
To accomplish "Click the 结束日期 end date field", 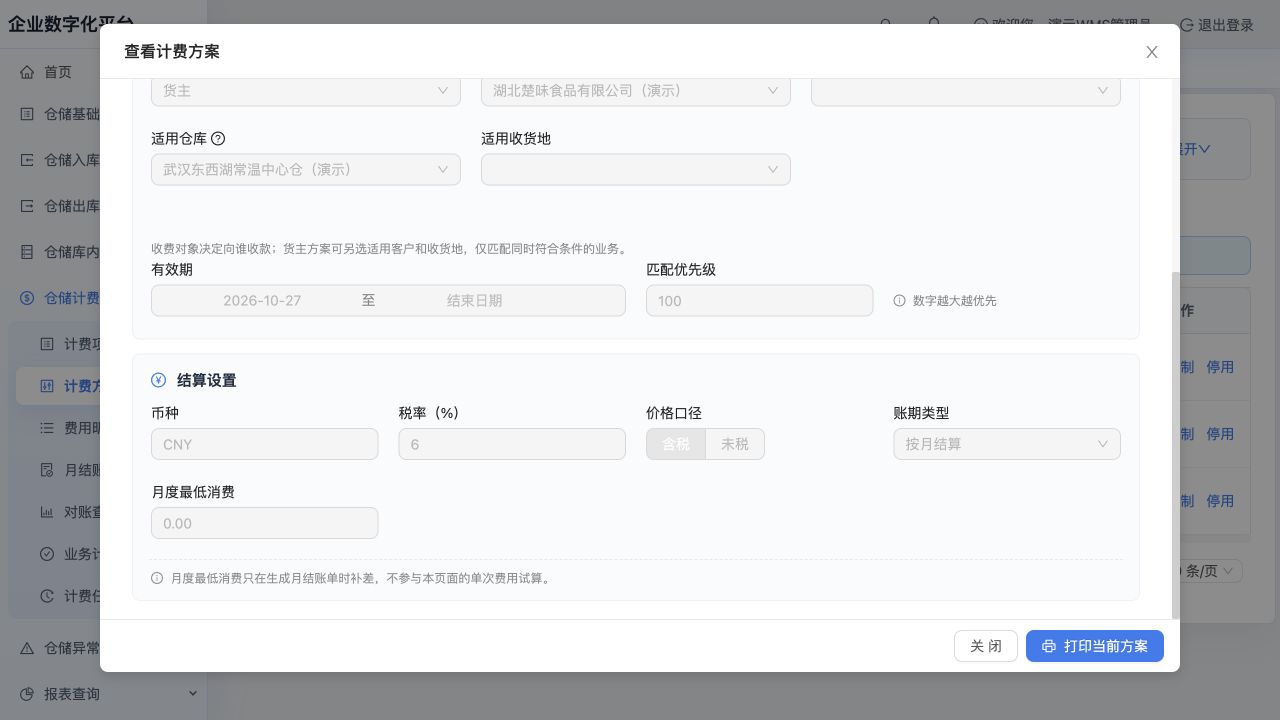I will tap(475, 300).
